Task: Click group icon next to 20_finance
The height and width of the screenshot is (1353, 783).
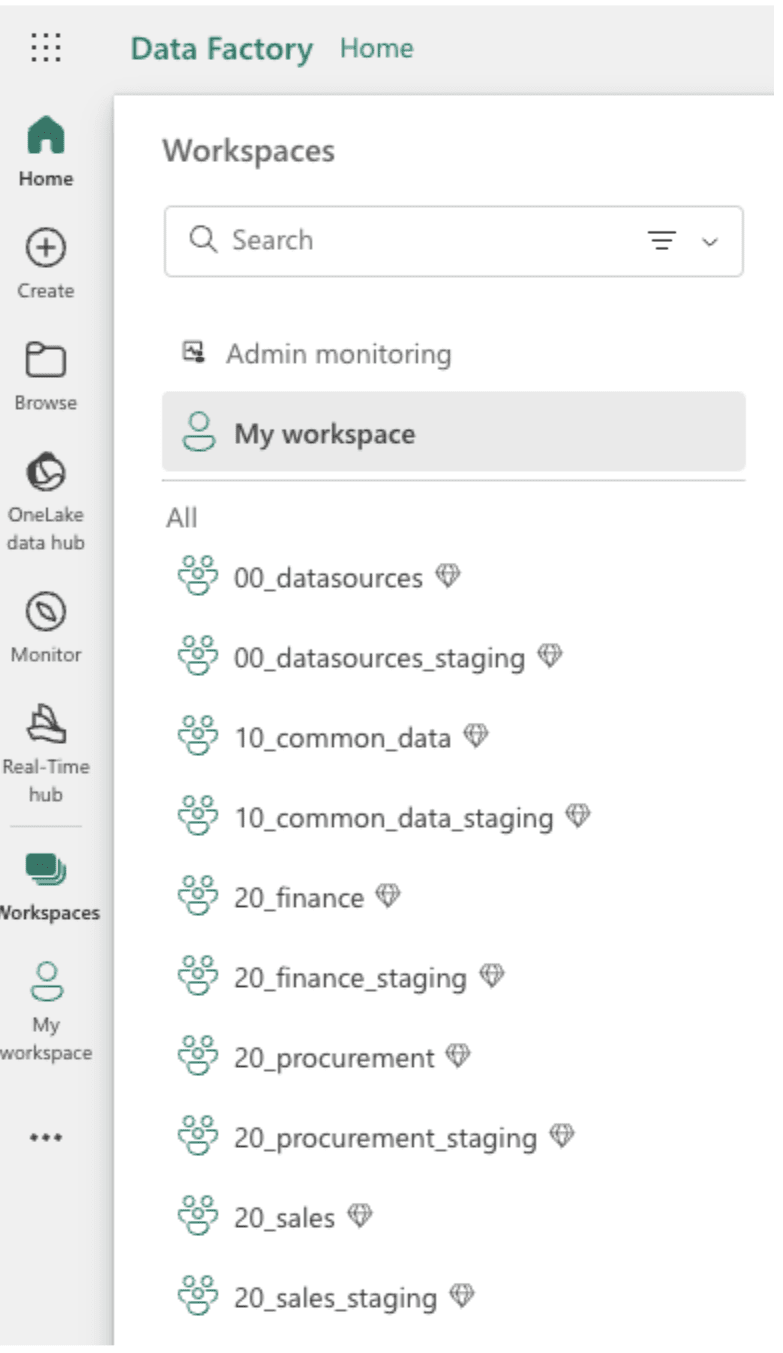Action: [197, 896]
